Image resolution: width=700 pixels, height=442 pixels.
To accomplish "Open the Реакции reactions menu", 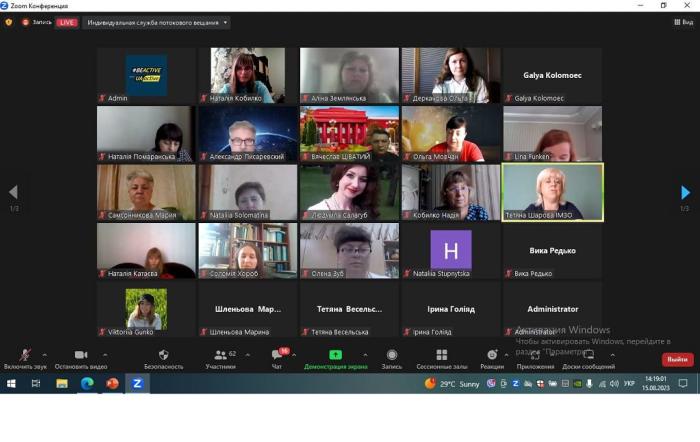I will (491, 357).
